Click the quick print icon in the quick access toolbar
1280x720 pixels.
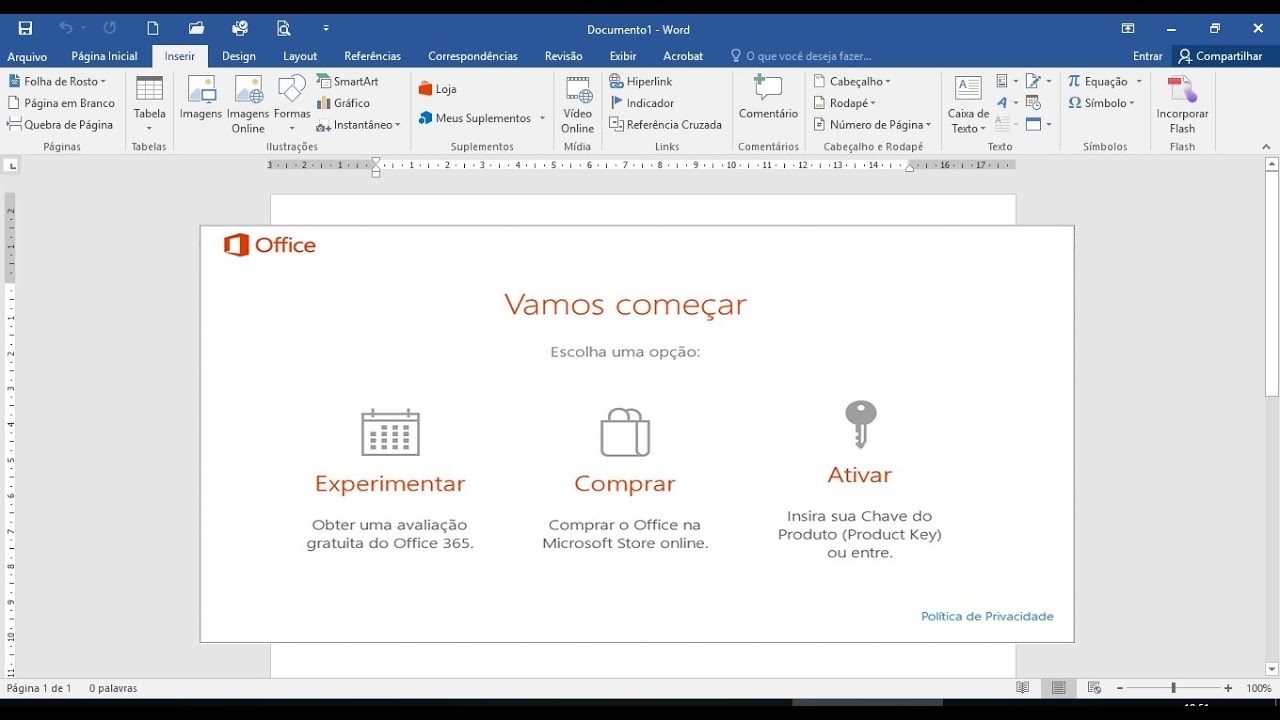(240, 28)
